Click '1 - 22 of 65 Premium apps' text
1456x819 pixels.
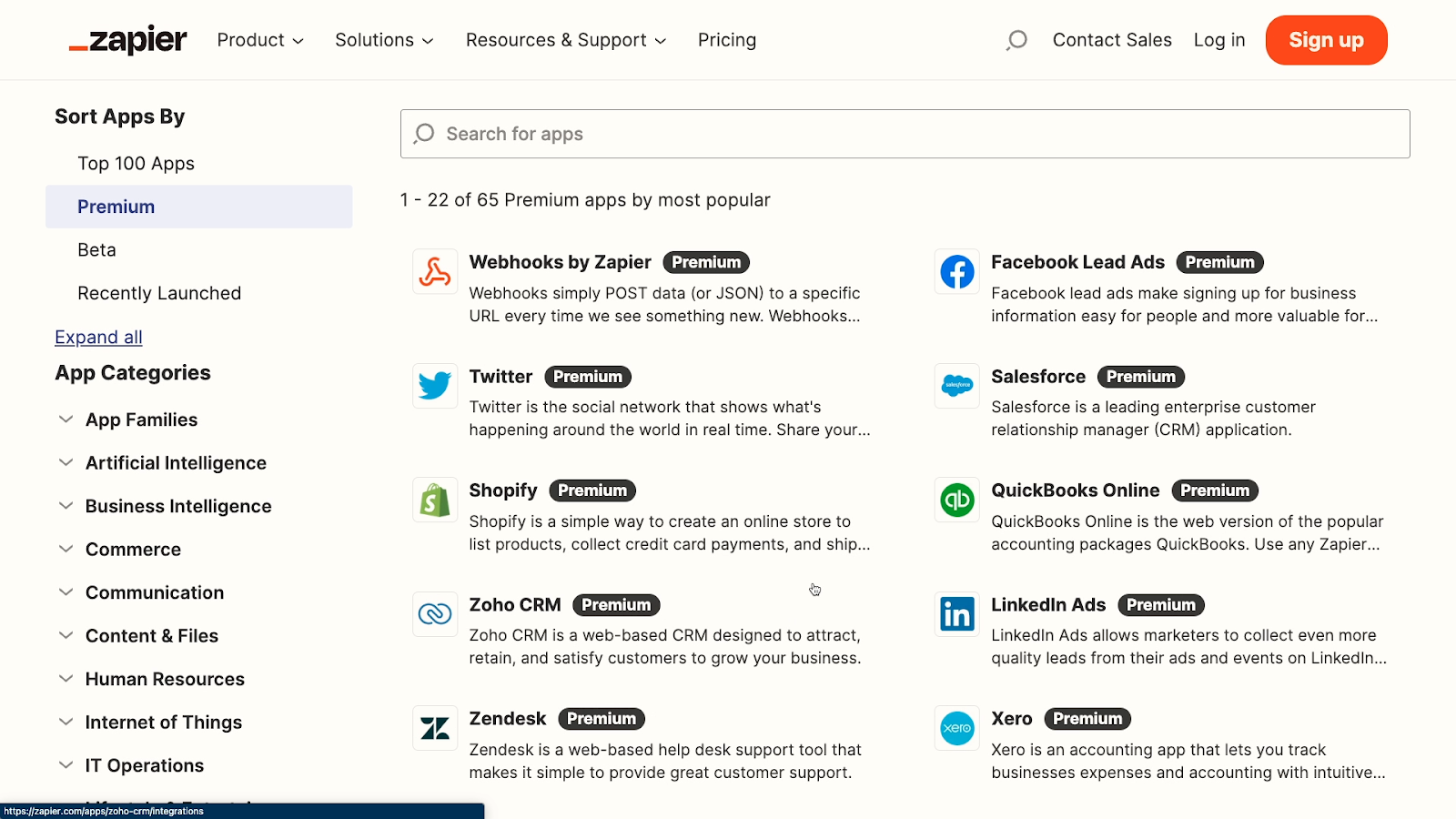(585, 200)
